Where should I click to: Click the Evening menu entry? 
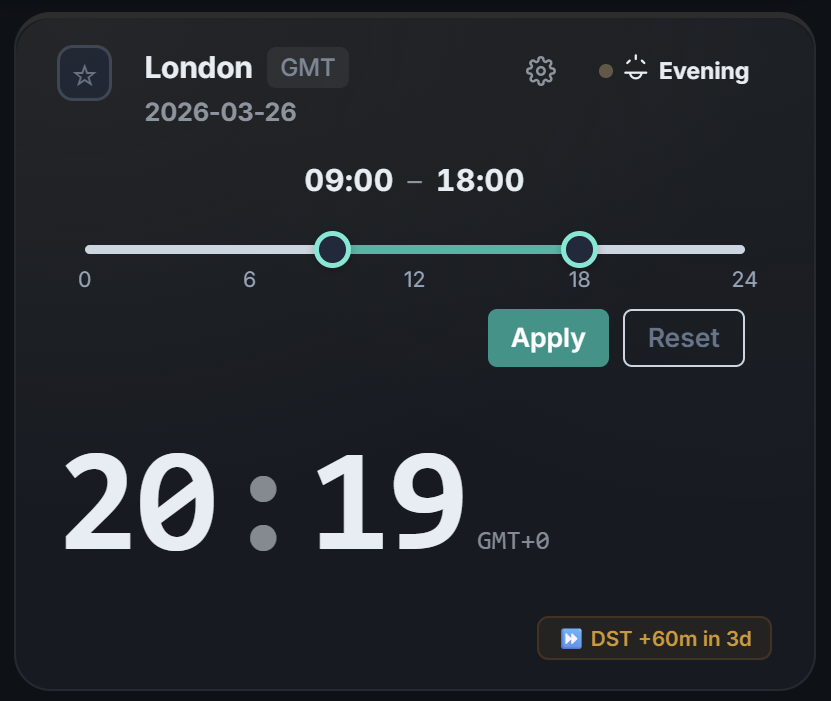pos(703,71)
